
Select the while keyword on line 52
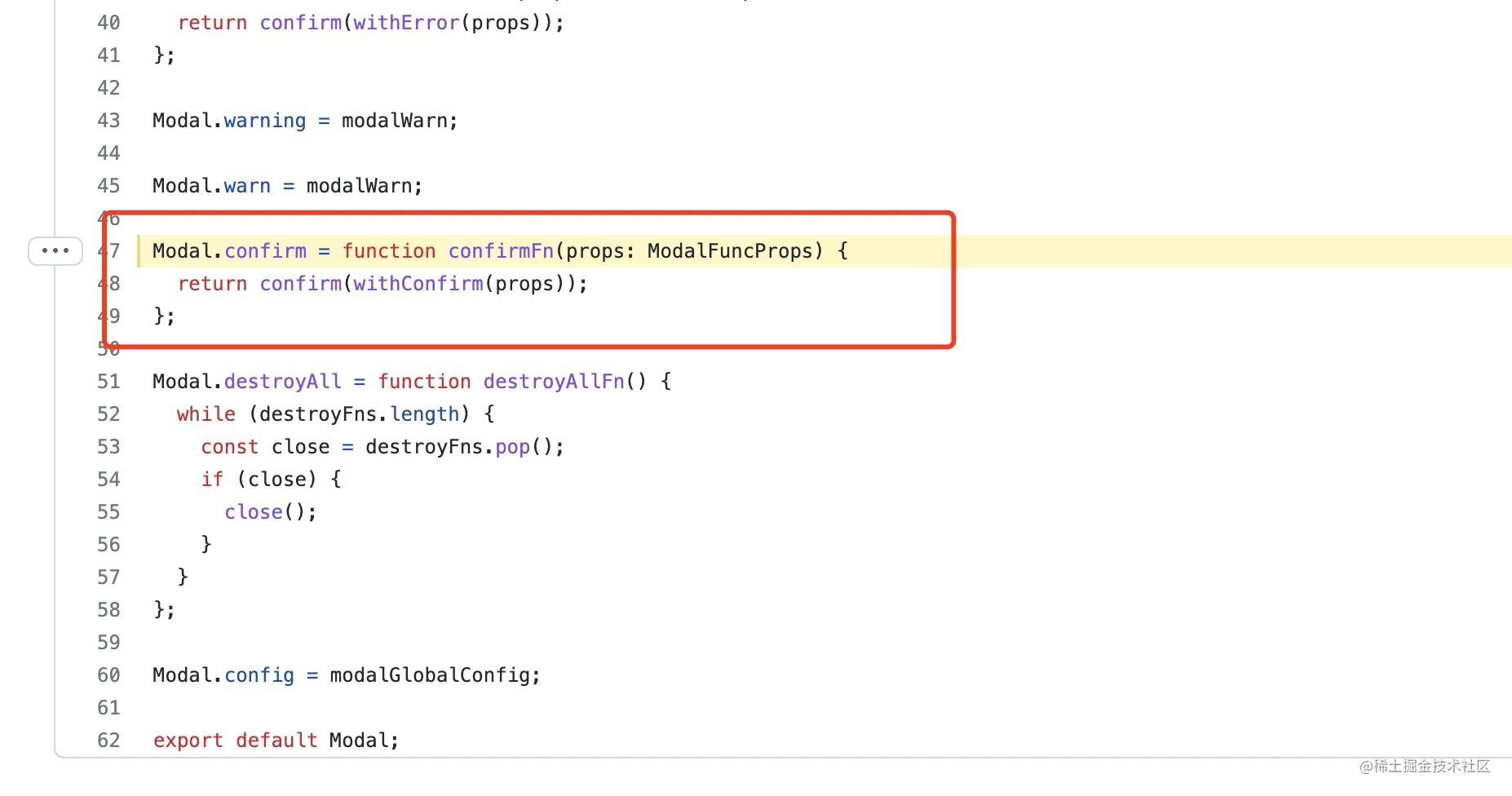point(206,413)
